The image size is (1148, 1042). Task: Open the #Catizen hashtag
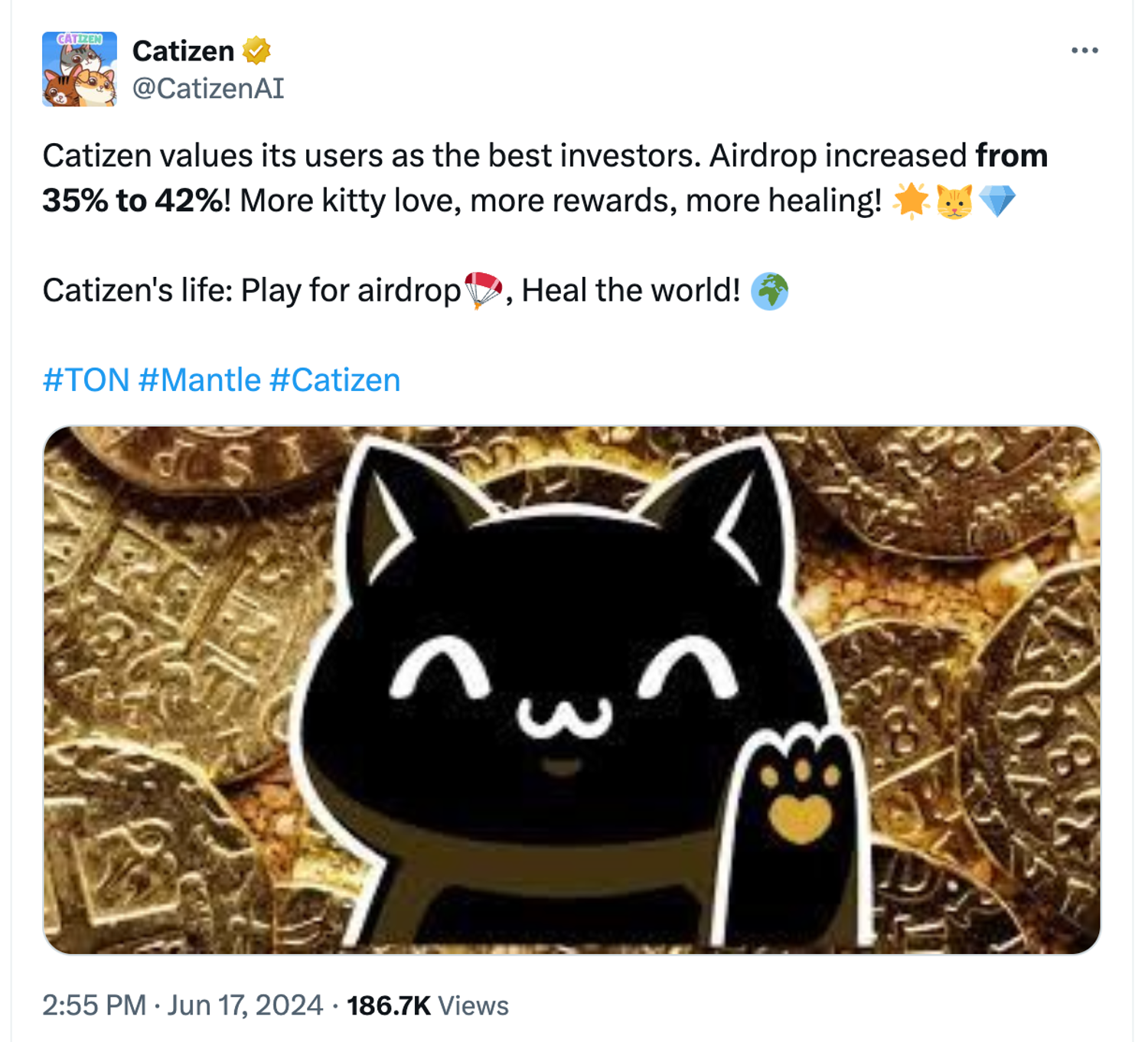pos(334,379)
